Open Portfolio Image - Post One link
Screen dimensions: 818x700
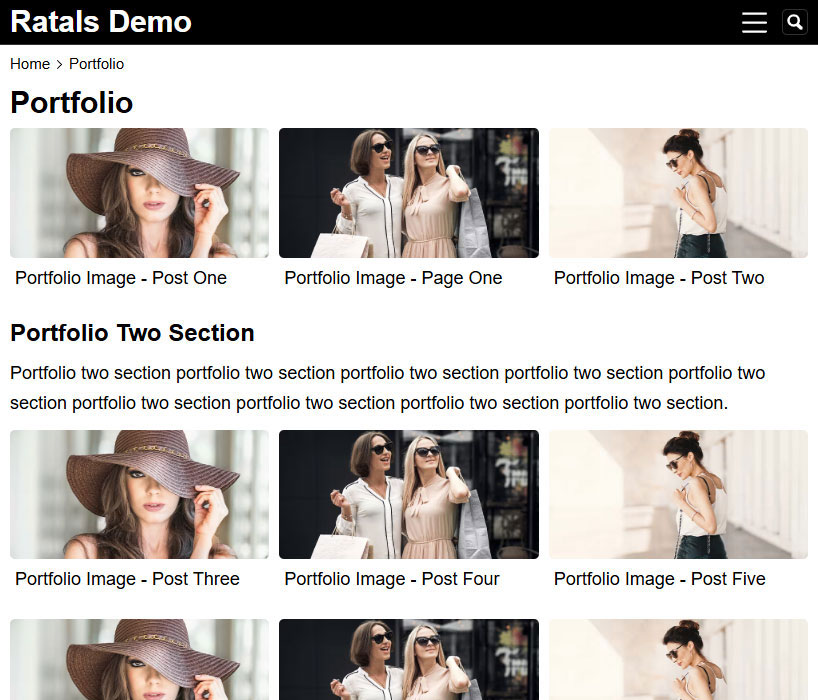point(121,278)
